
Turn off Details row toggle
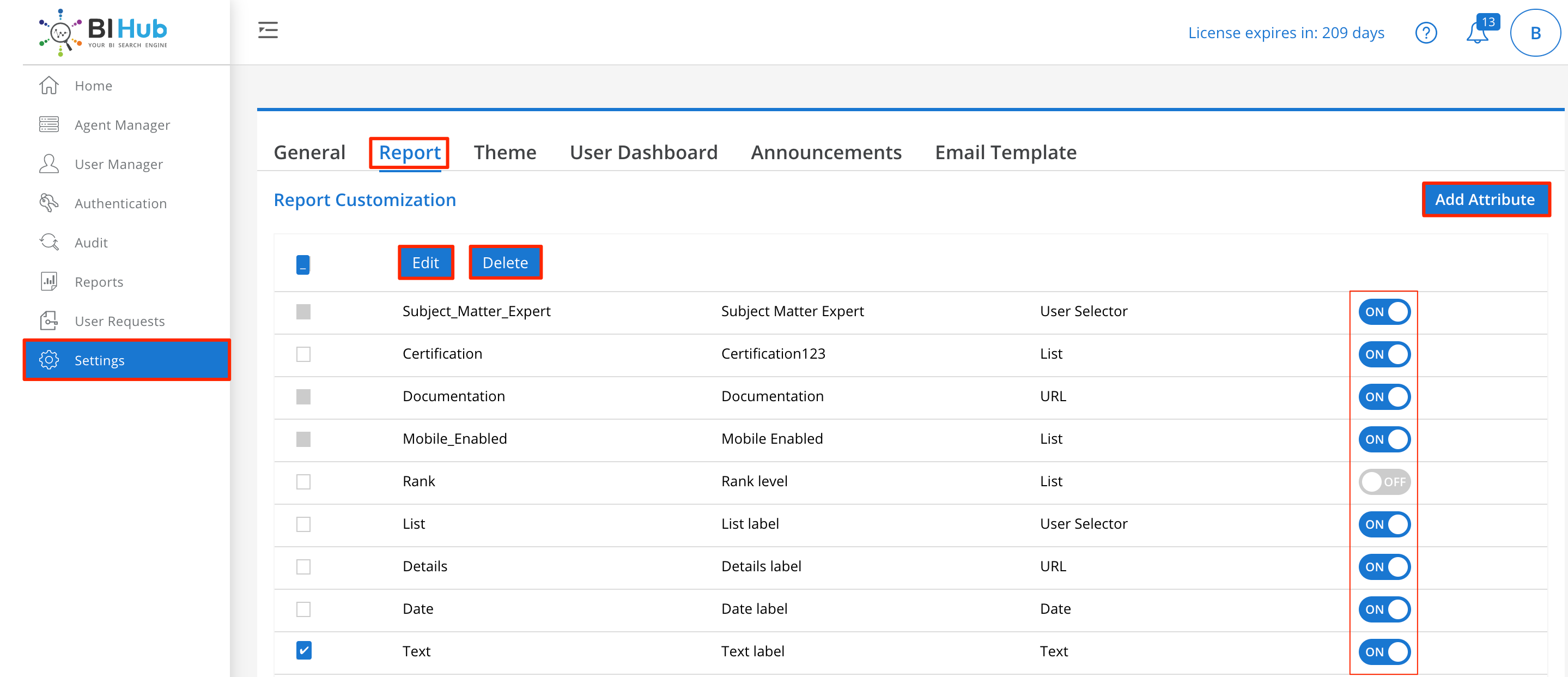click(x=1384, y=567)
